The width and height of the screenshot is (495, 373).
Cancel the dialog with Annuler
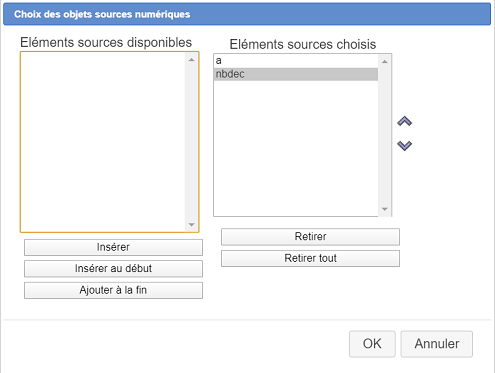[437, 344]
